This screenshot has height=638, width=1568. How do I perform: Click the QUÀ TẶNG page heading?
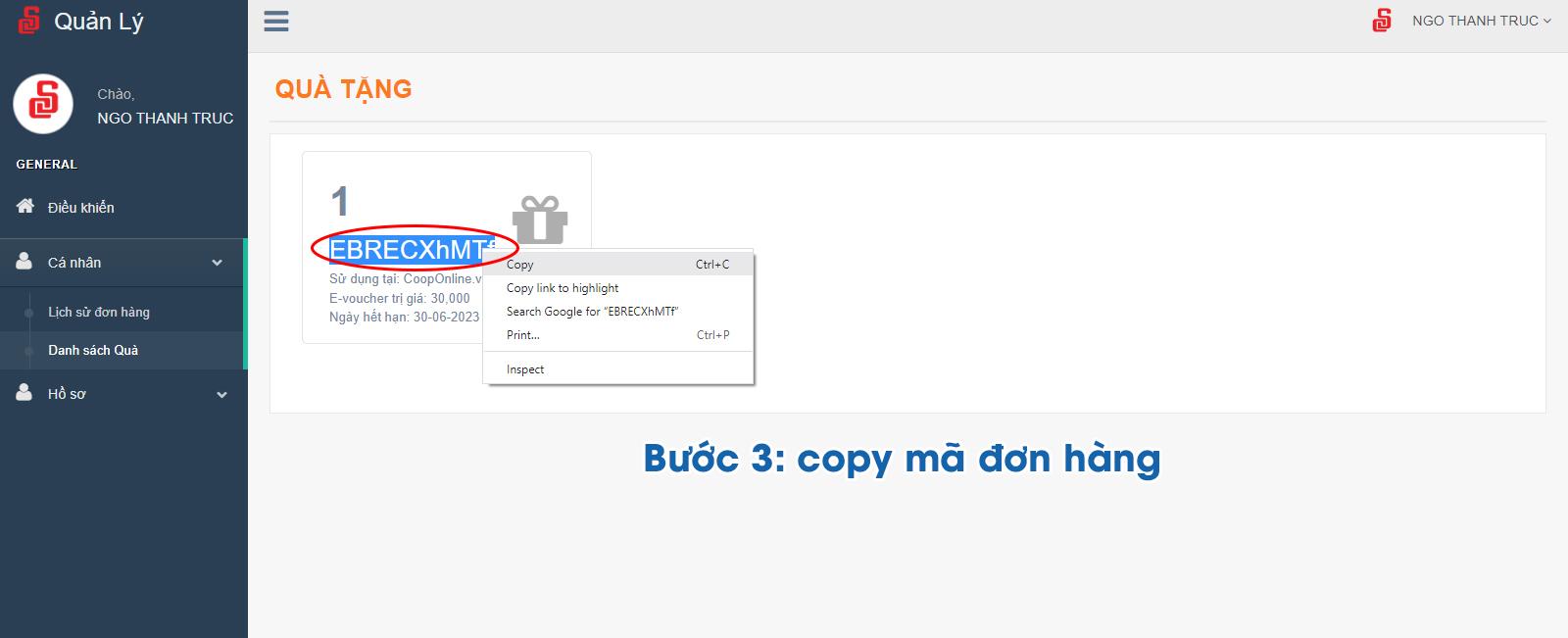pos(343,89)
